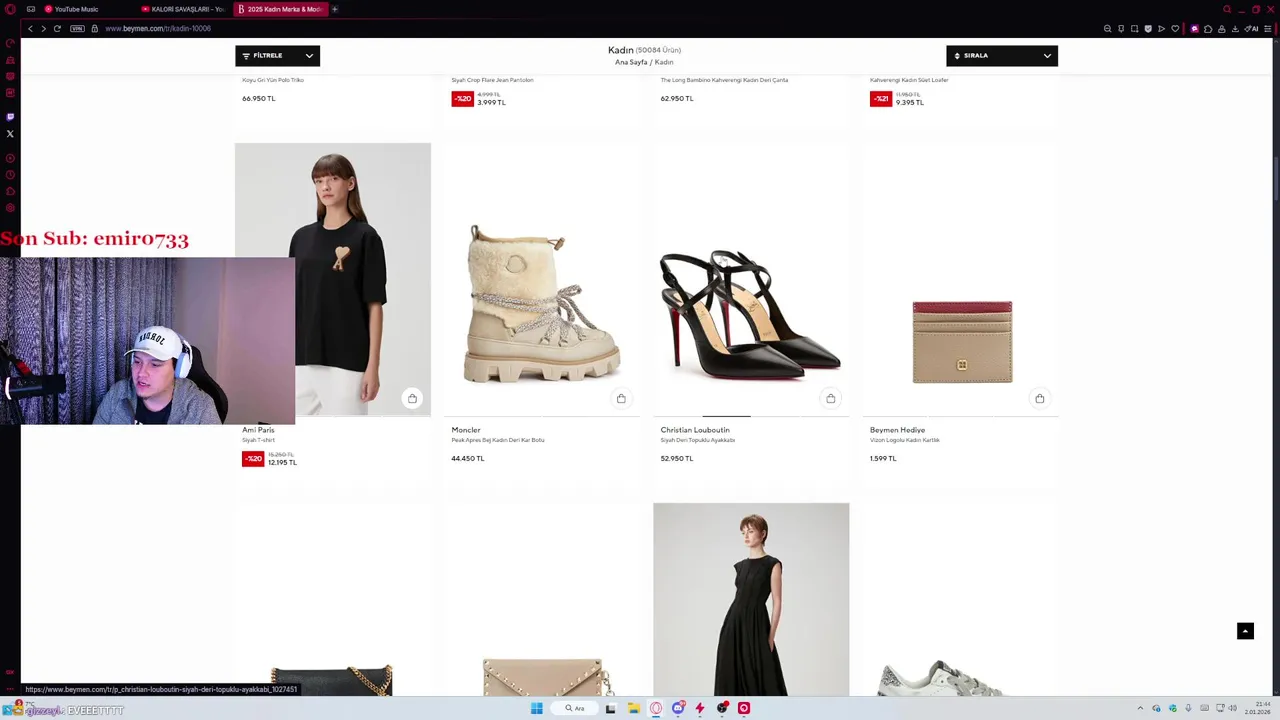This screenshot has width=1280, height=720.
Task: Quick-add bag icon on Ami Paris T-shirt
Action: pyautogui.click(x=412, y=398)
